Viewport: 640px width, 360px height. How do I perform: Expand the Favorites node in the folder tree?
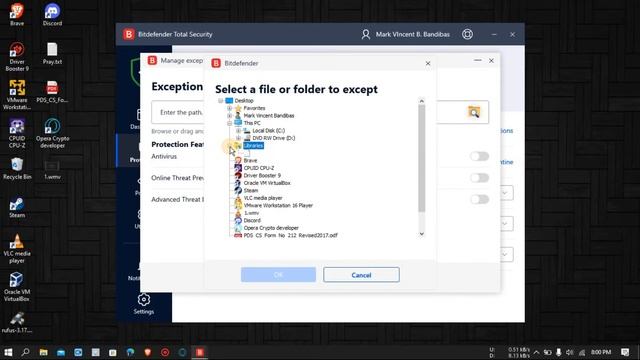(x=229, y=108)
